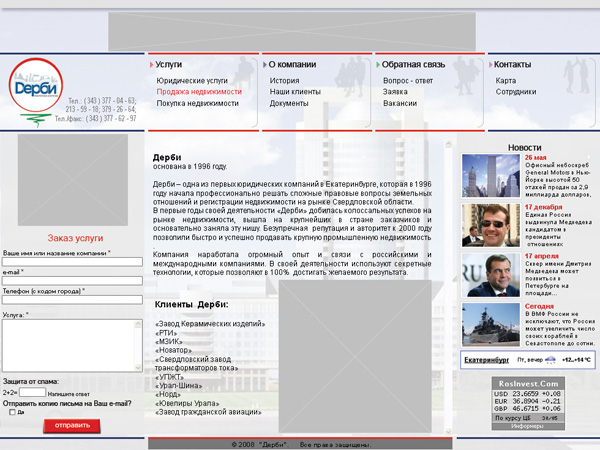Click the arrow icon beside Услуги
Image resolution: width=600 pixels, height=450 pixels.
(x=151, y=65)
